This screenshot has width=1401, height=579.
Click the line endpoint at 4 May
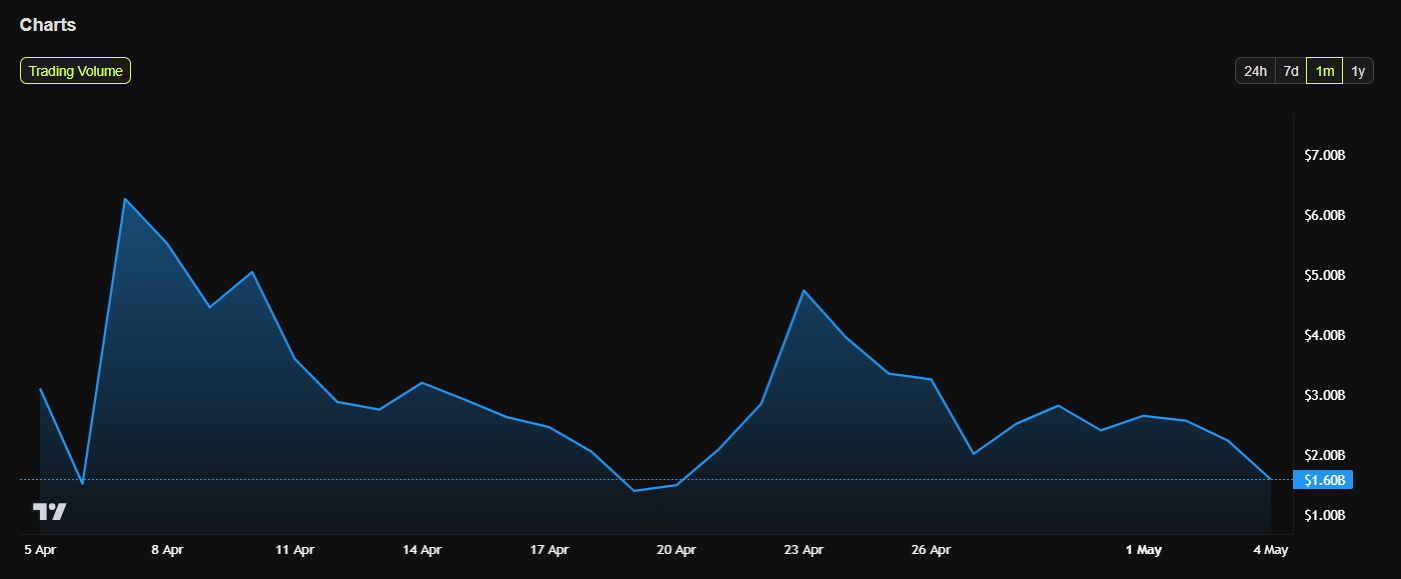[x=1270, y=480]
